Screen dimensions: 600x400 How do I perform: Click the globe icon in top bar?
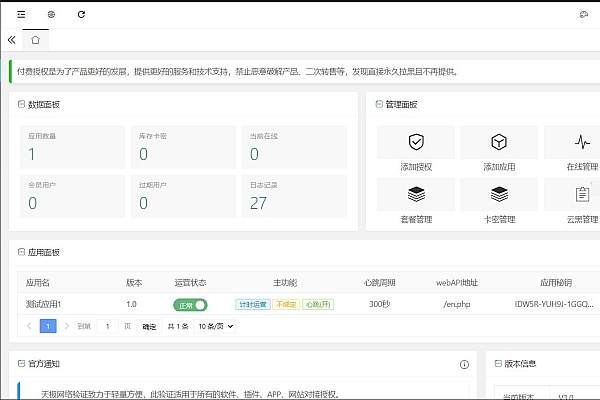point(51,15)
